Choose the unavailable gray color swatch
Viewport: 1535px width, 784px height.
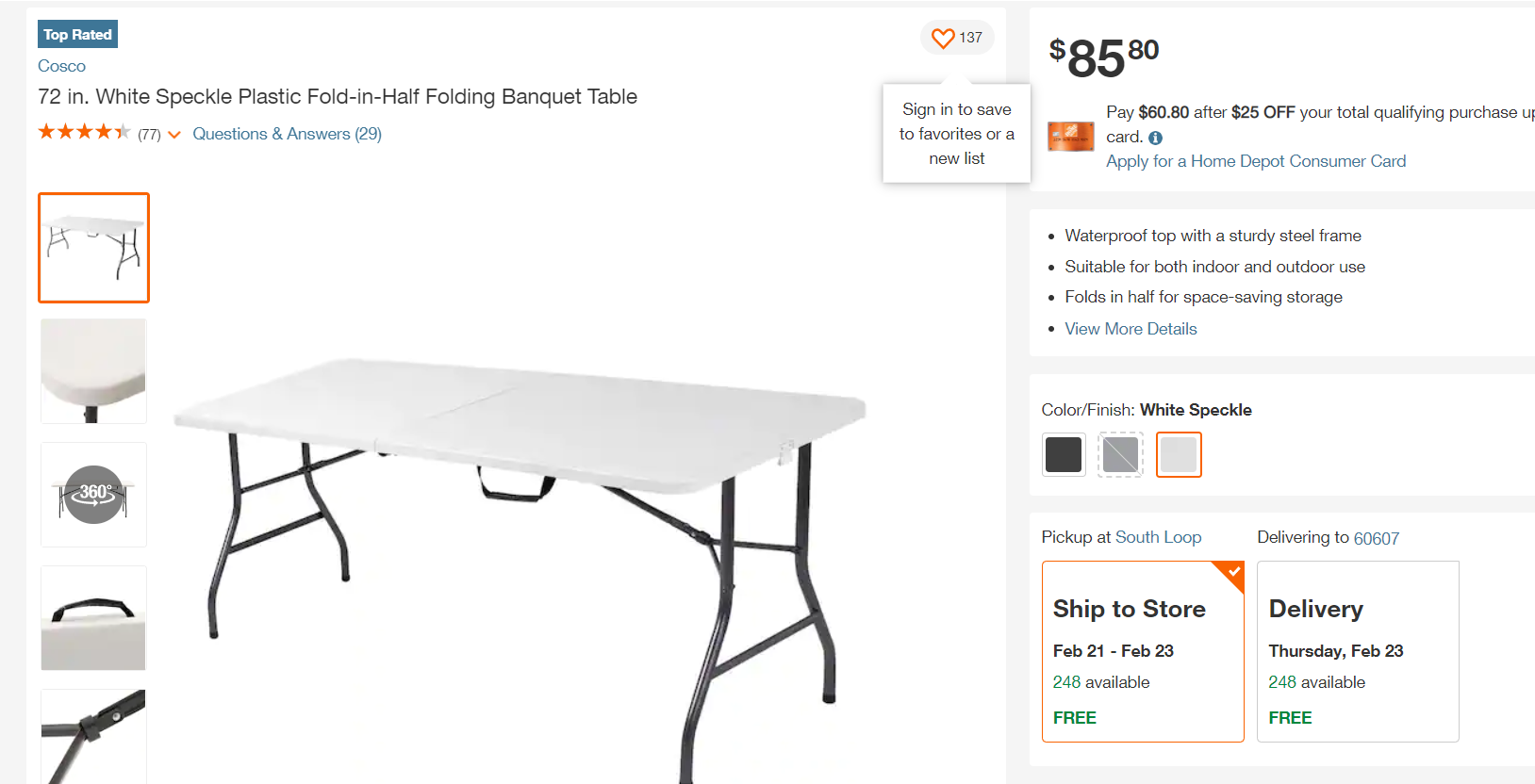[1120, 455]
